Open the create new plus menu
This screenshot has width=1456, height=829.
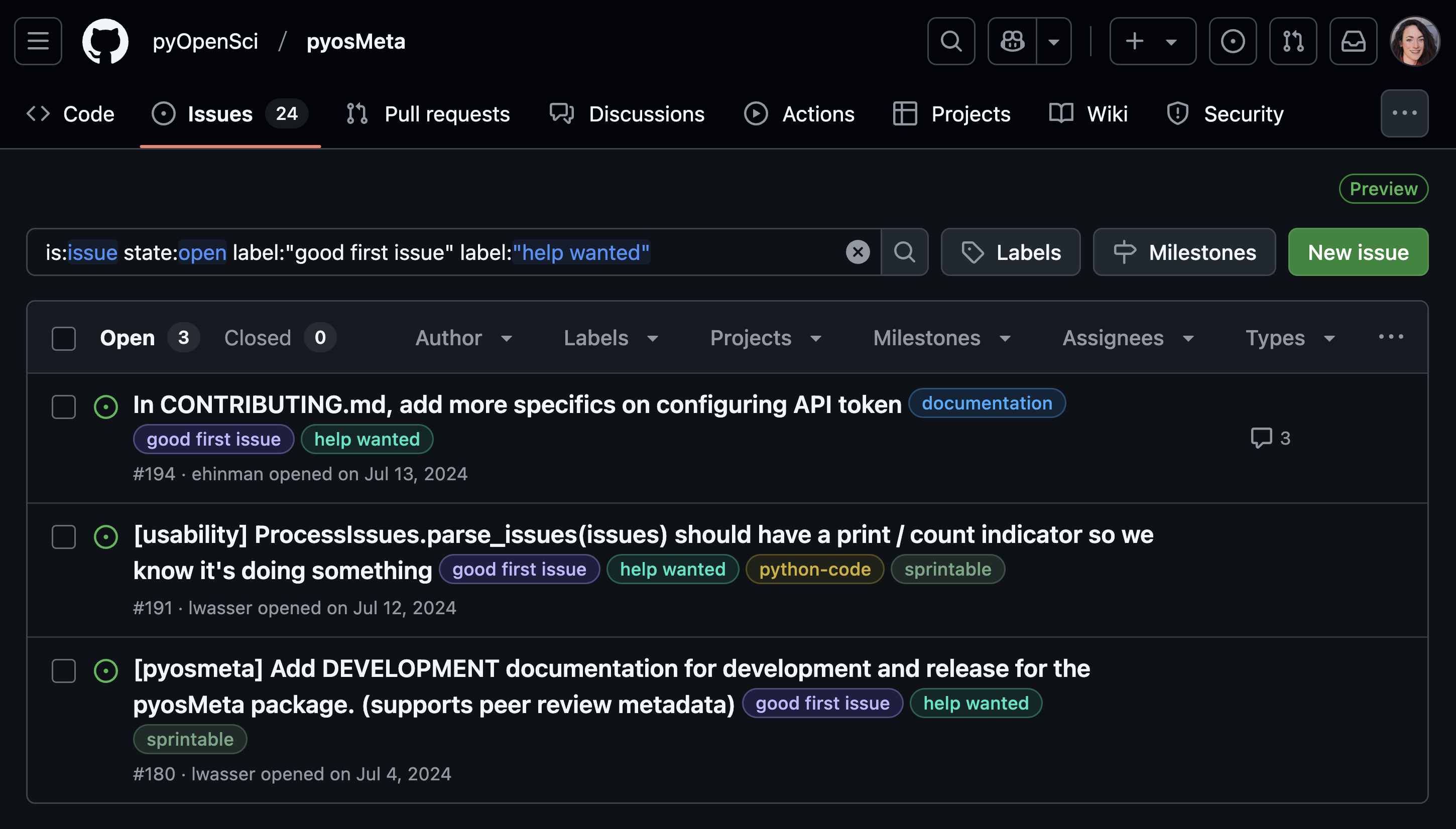click(1152, 41)
